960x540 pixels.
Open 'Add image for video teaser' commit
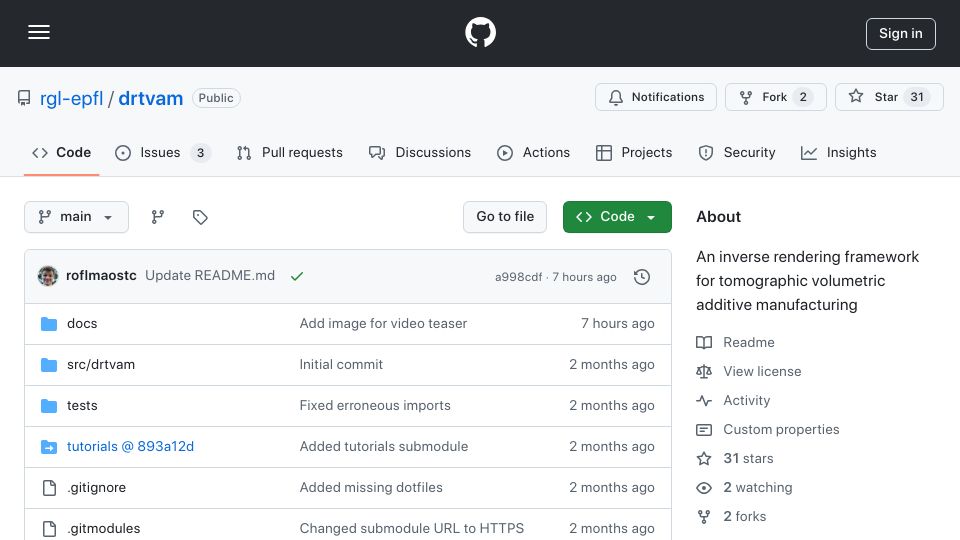click(x=383, y=323)
